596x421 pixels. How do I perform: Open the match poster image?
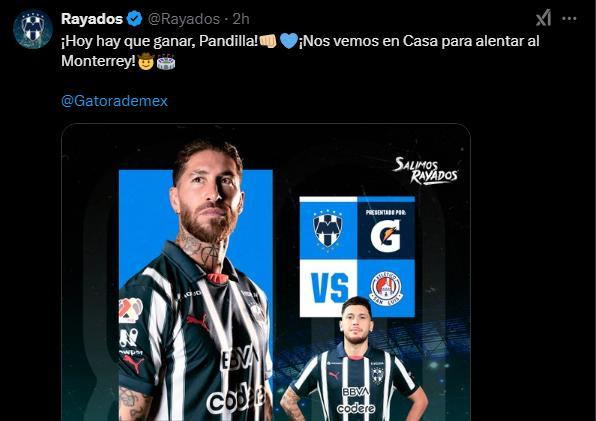pyautogui.click(x=266, y=272)
